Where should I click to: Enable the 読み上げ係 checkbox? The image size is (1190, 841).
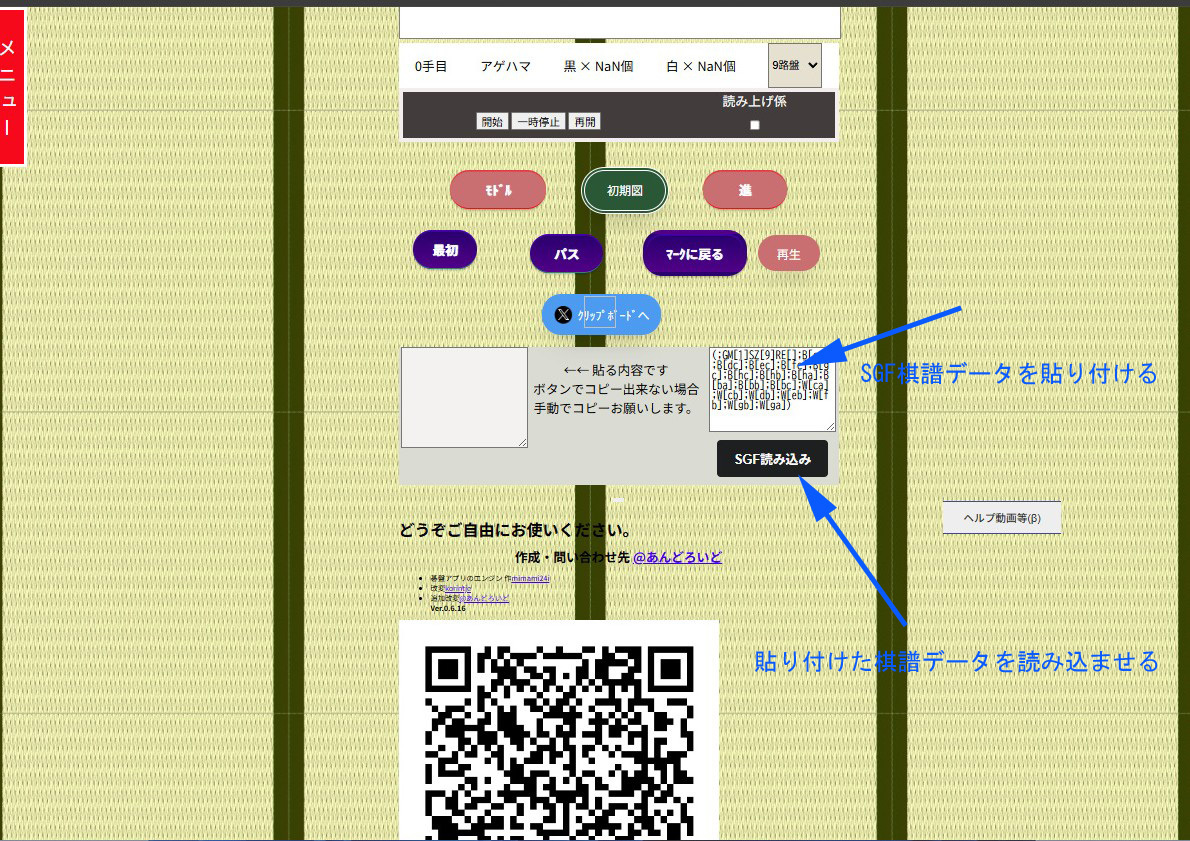754,125
